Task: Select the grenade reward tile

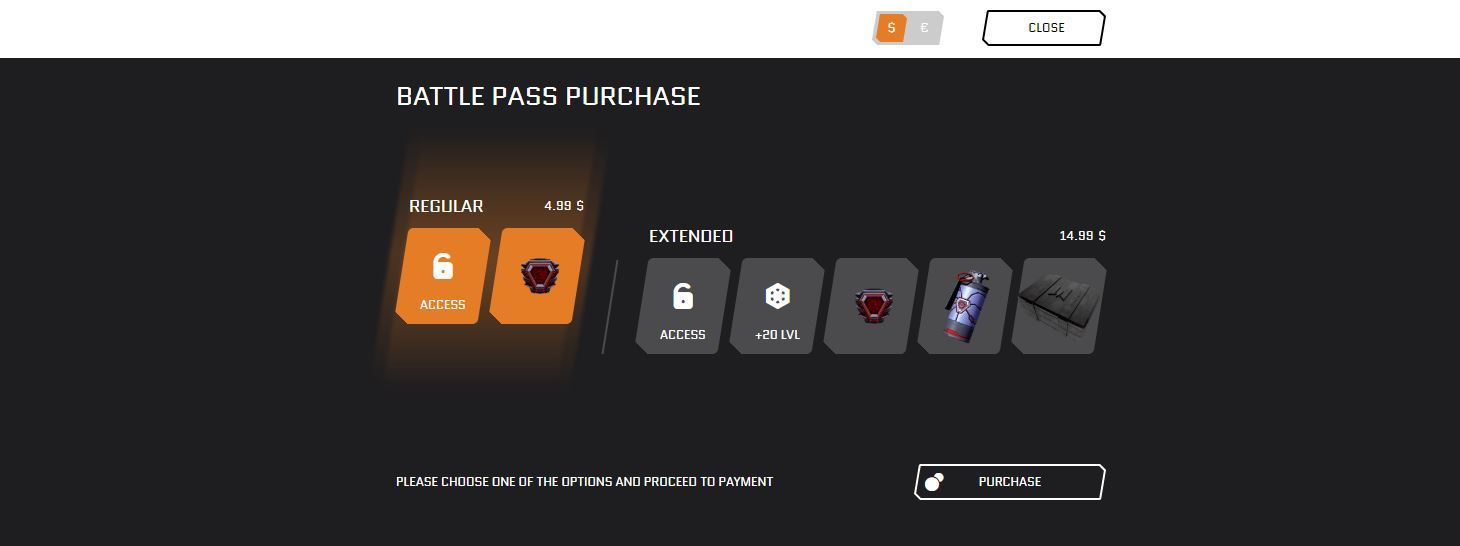Action: 965,306
